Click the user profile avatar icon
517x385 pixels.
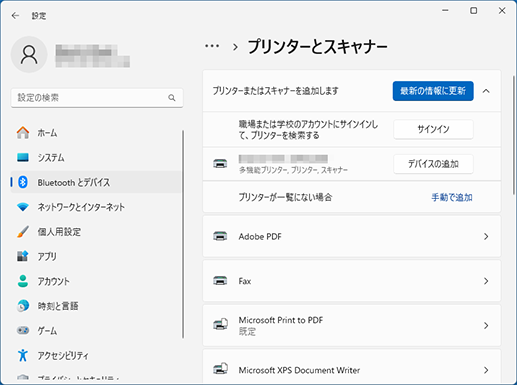(29, 55)
